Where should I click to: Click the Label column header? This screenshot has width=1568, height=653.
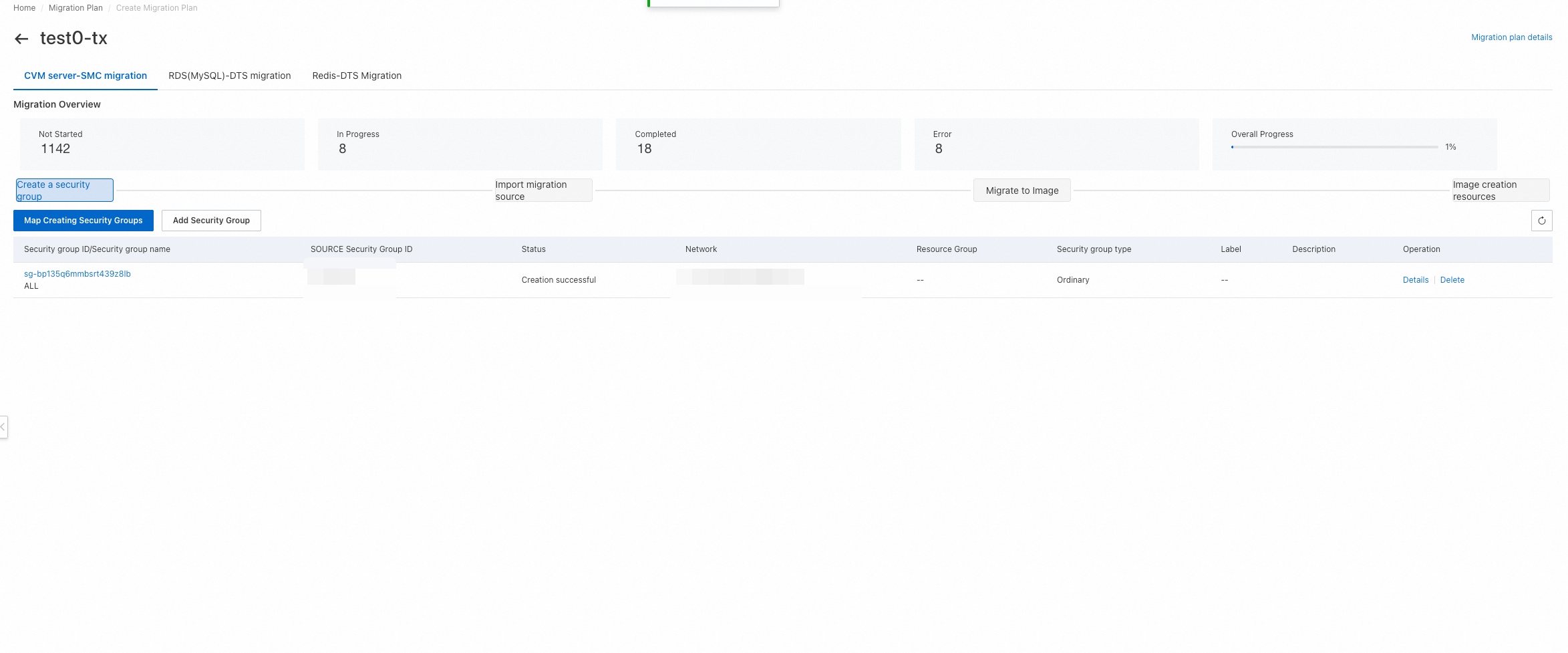click(x=1231, y=249)
